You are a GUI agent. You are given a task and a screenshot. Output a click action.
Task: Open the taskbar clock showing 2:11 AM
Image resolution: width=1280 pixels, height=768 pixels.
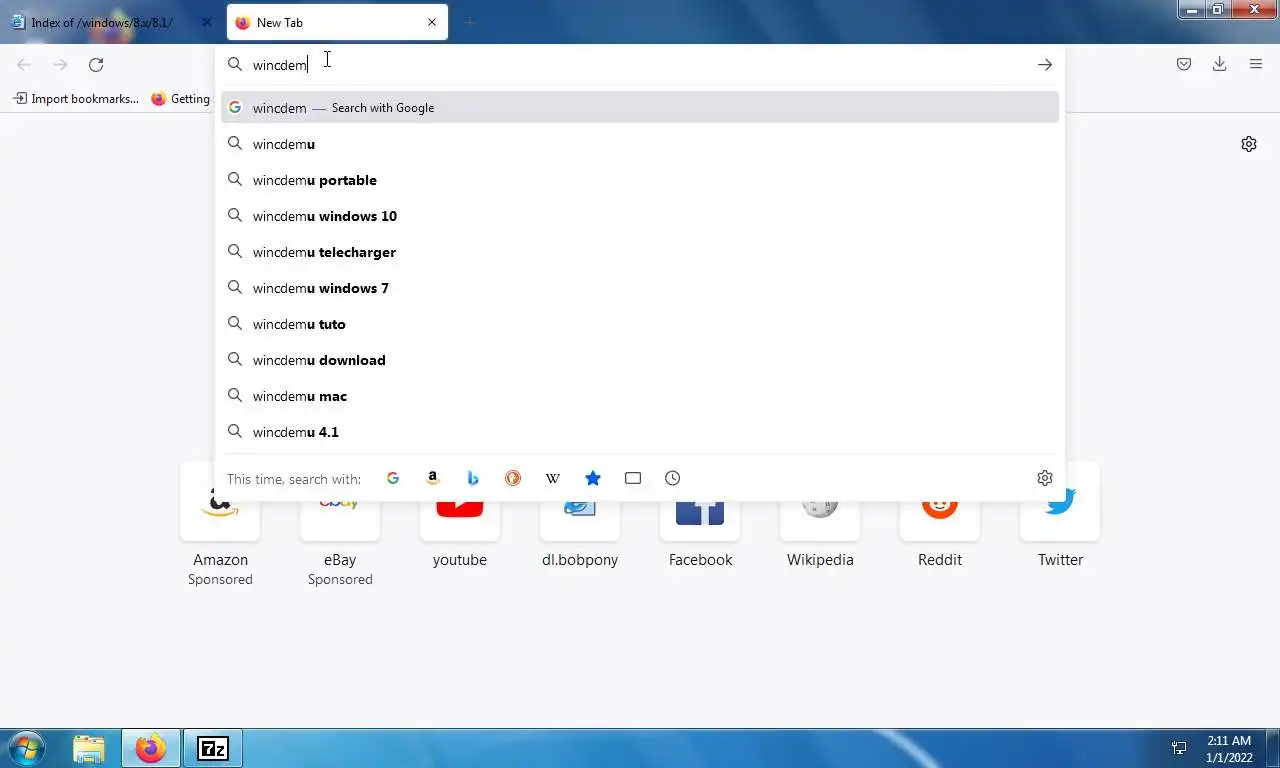(x=1229, y=748)
